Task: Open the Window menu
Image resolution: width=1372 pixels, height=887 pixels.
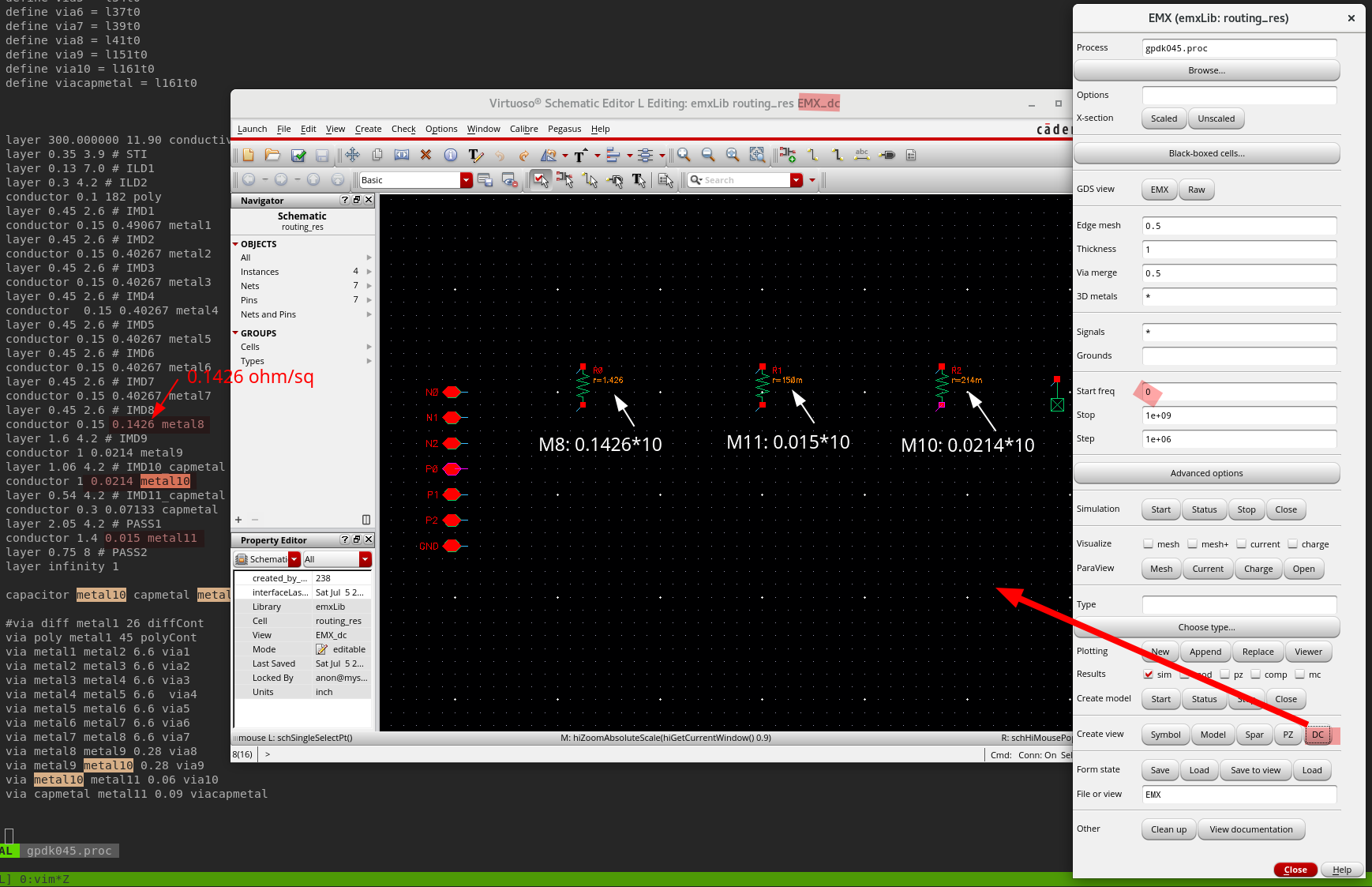Action: [x=484, y=129]
